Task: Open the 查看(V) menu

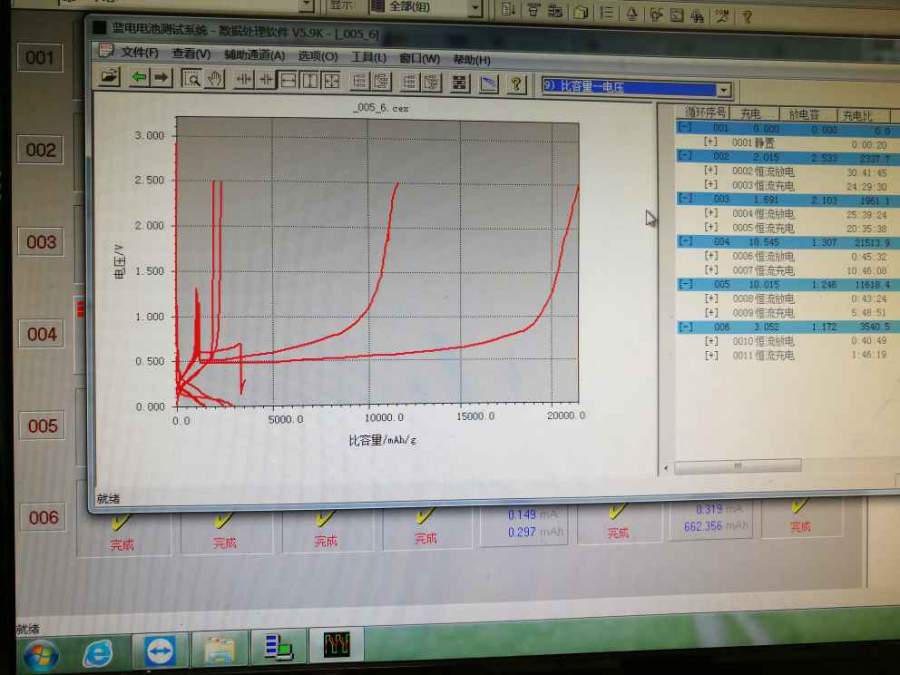Action: [191, 53]
